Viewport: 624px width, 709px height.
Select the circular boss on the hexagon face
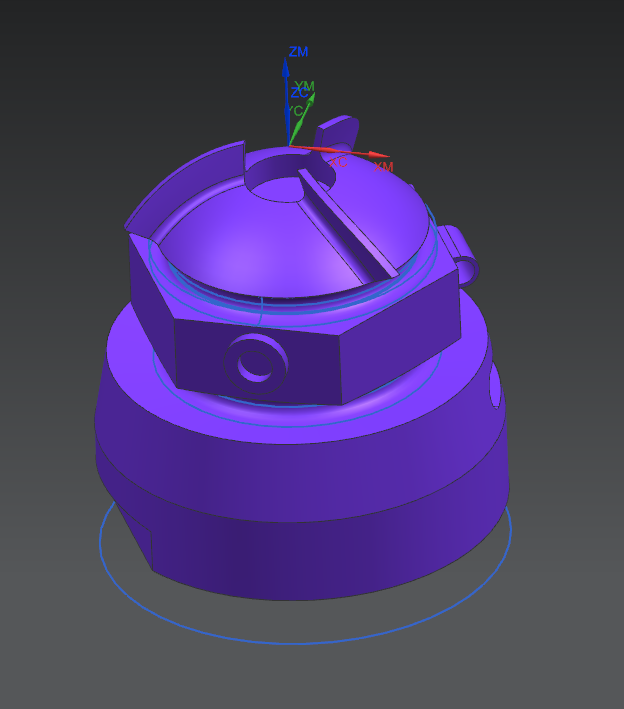point(257,362)
